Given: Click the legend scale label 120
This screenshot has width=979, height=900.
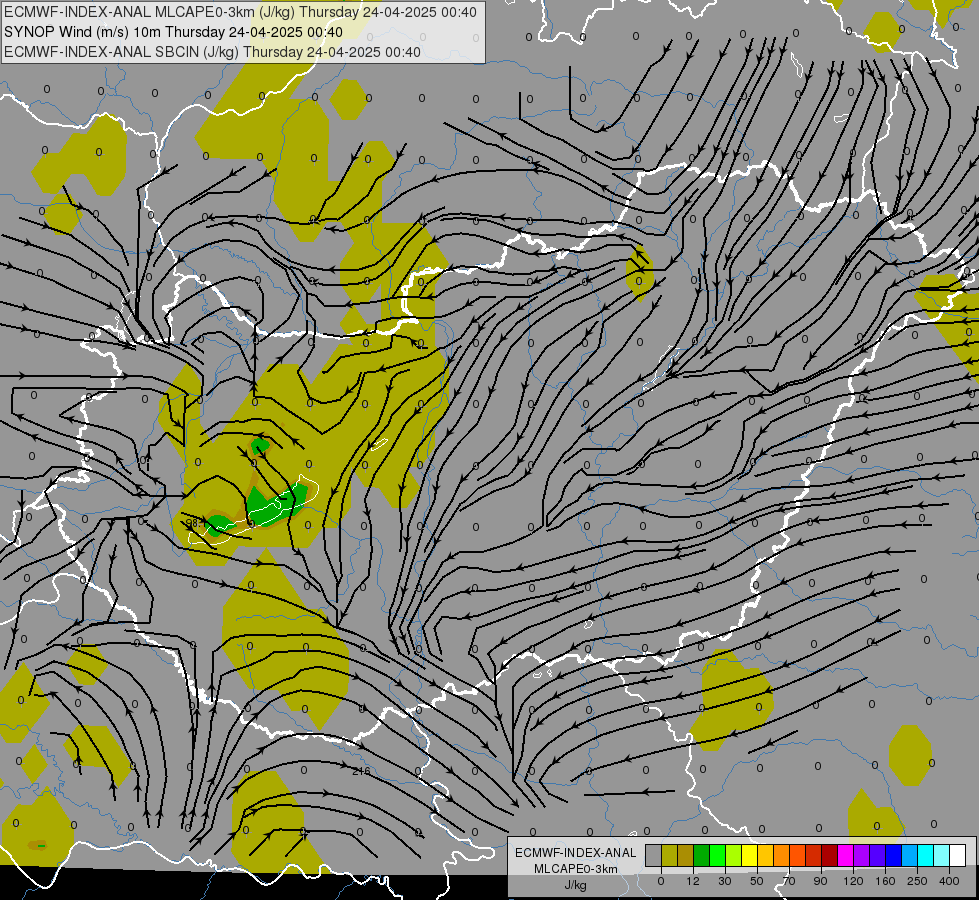Looking at the screenshot, I should tap(854, 881).
